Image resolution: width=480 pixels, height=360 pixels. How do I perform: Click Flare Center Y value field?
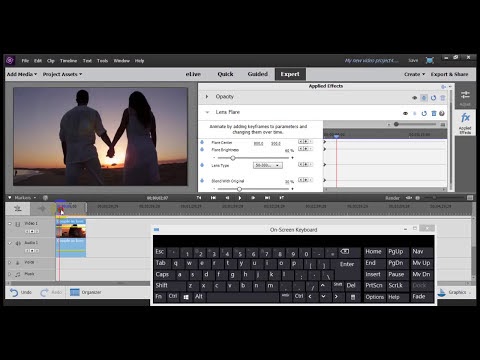(276, 144)
